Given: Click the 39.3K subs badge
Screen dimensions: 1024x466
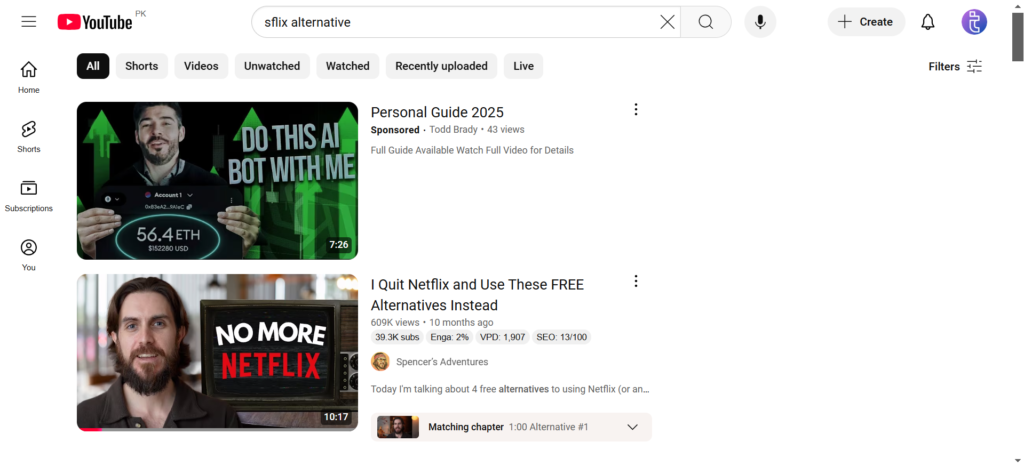Looking at the screenshot, I should pos(397,337).
